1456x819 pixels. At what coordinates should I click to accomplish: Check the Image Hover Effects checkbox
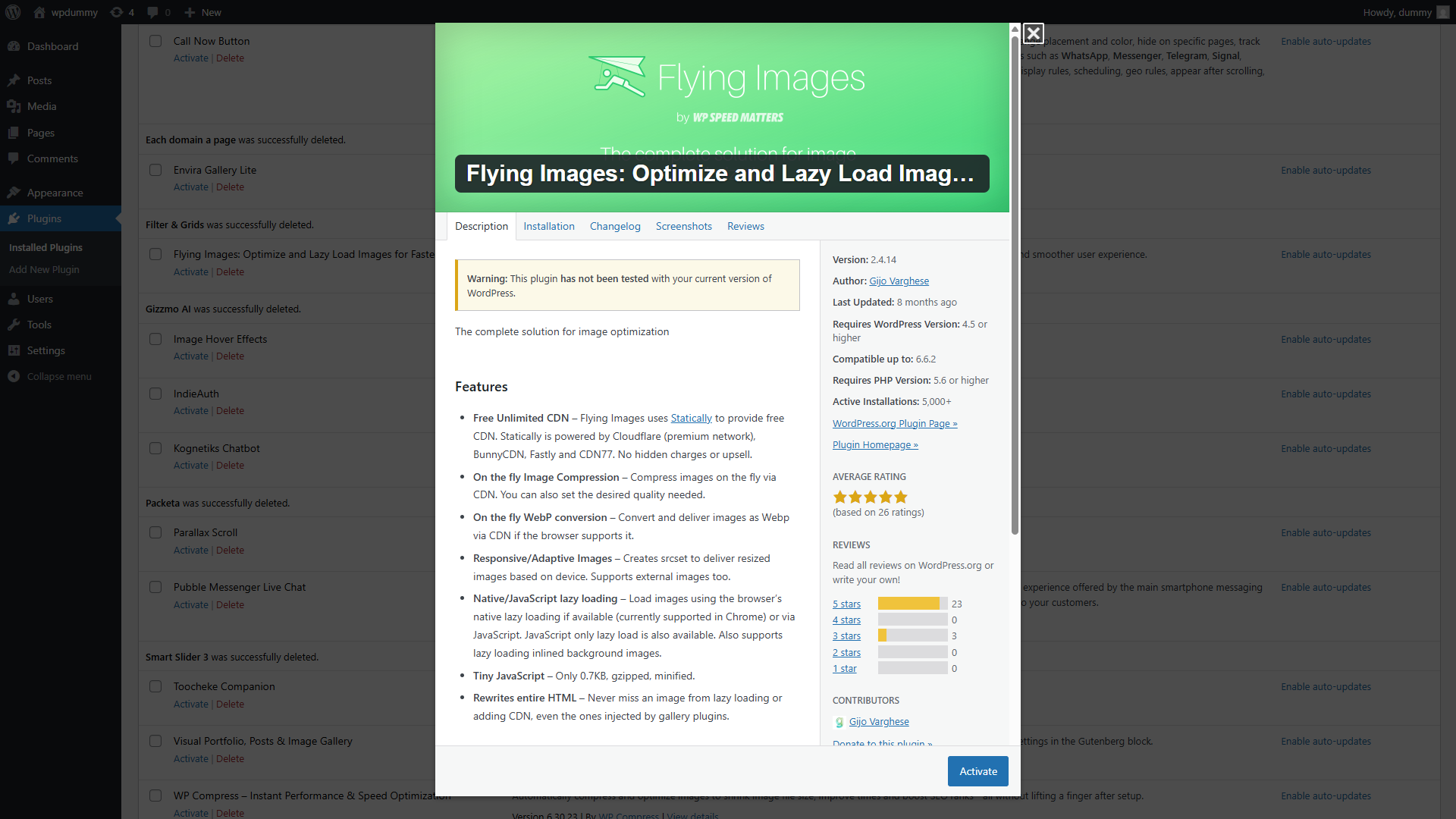click(155, 339)
